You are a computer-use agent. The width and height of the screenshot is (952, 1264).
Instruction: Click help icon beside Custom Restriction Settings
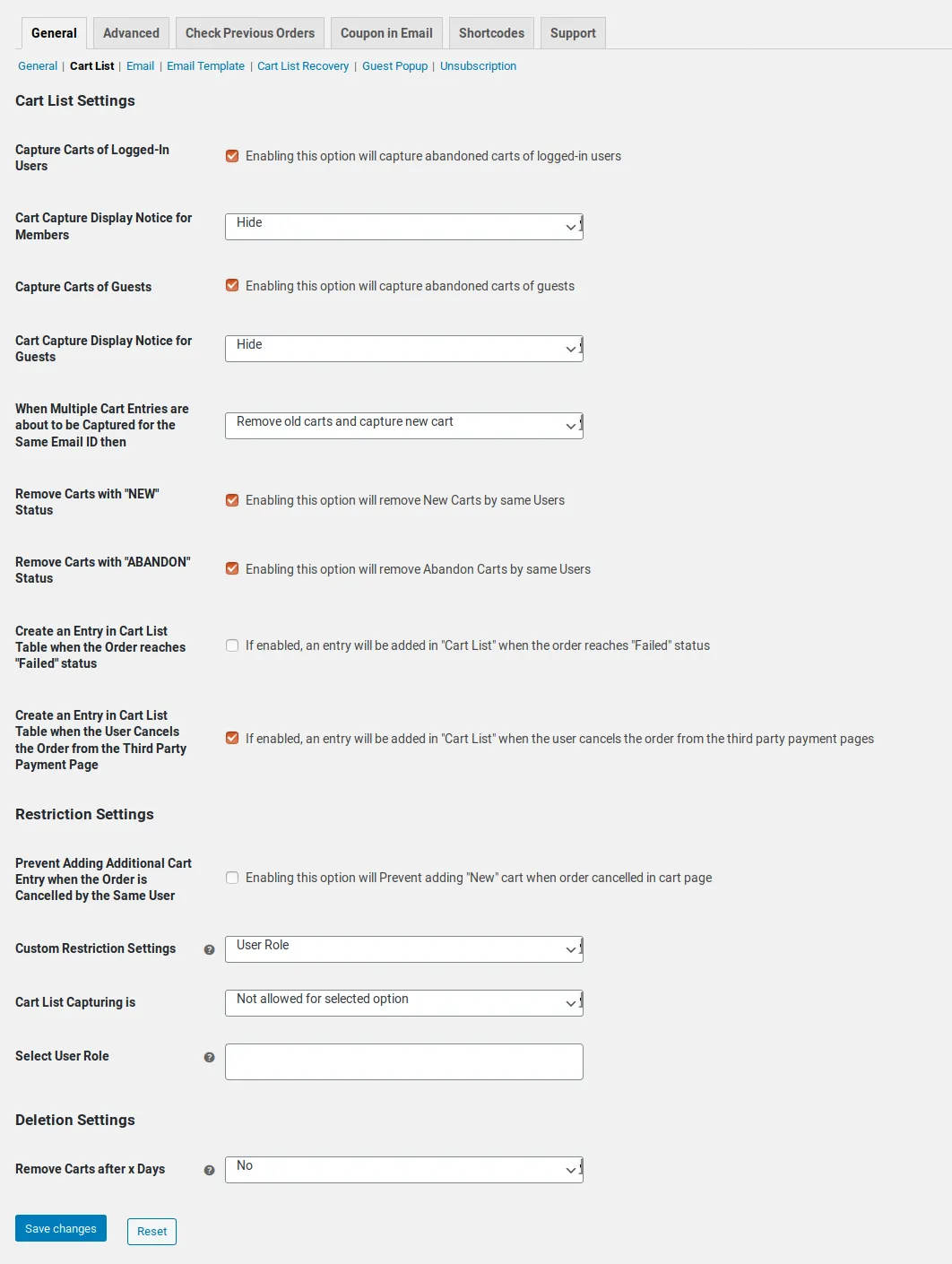209,949
